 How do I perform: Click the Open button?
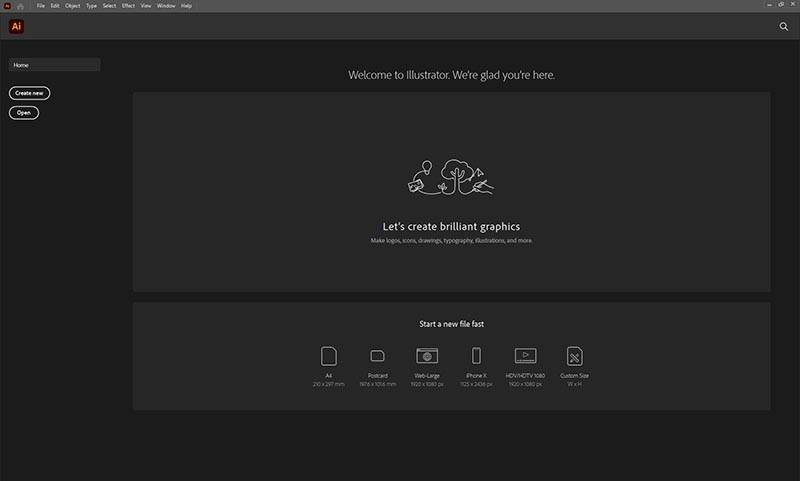click(24, 113)
